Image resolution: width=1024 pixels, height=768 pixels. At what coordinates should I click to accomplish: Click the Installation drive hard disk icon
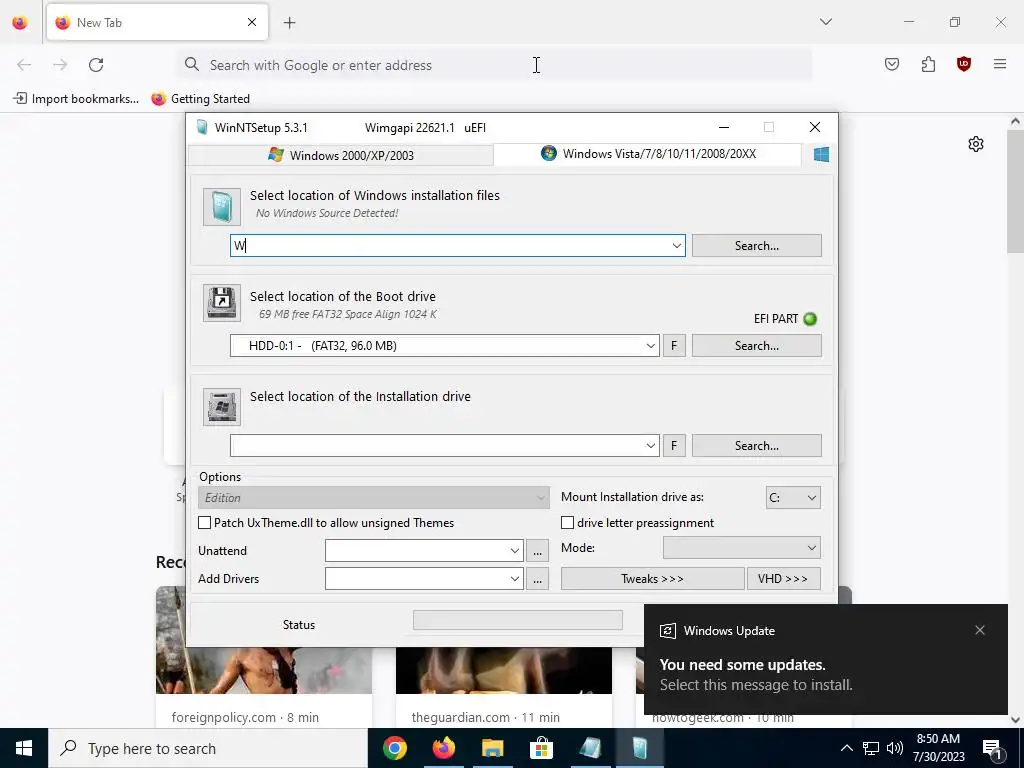coord(222,407)
